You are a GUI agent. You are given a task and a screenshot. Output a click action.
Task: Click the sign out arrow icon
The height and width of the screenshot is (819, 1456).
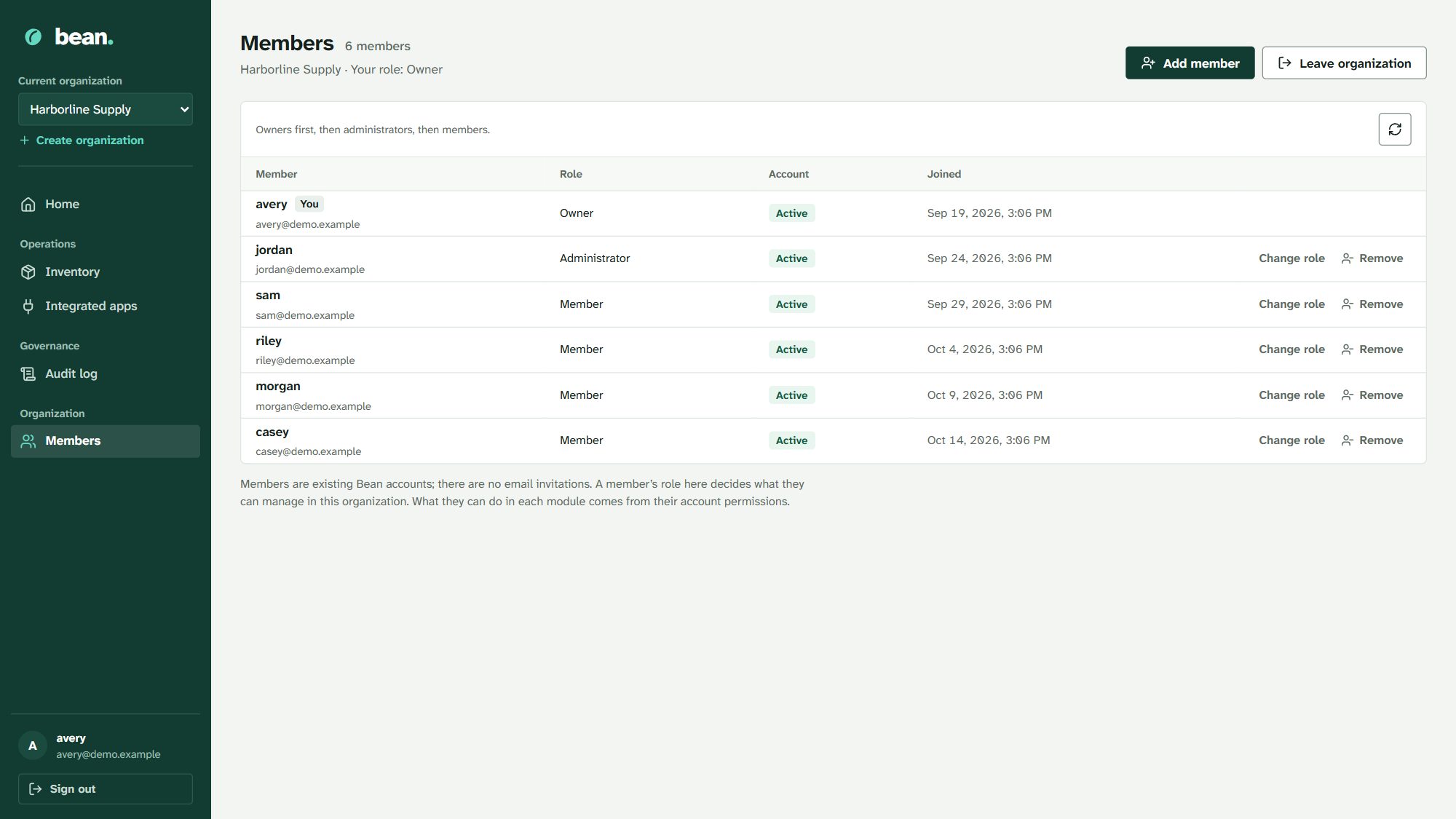coord(35,789)
